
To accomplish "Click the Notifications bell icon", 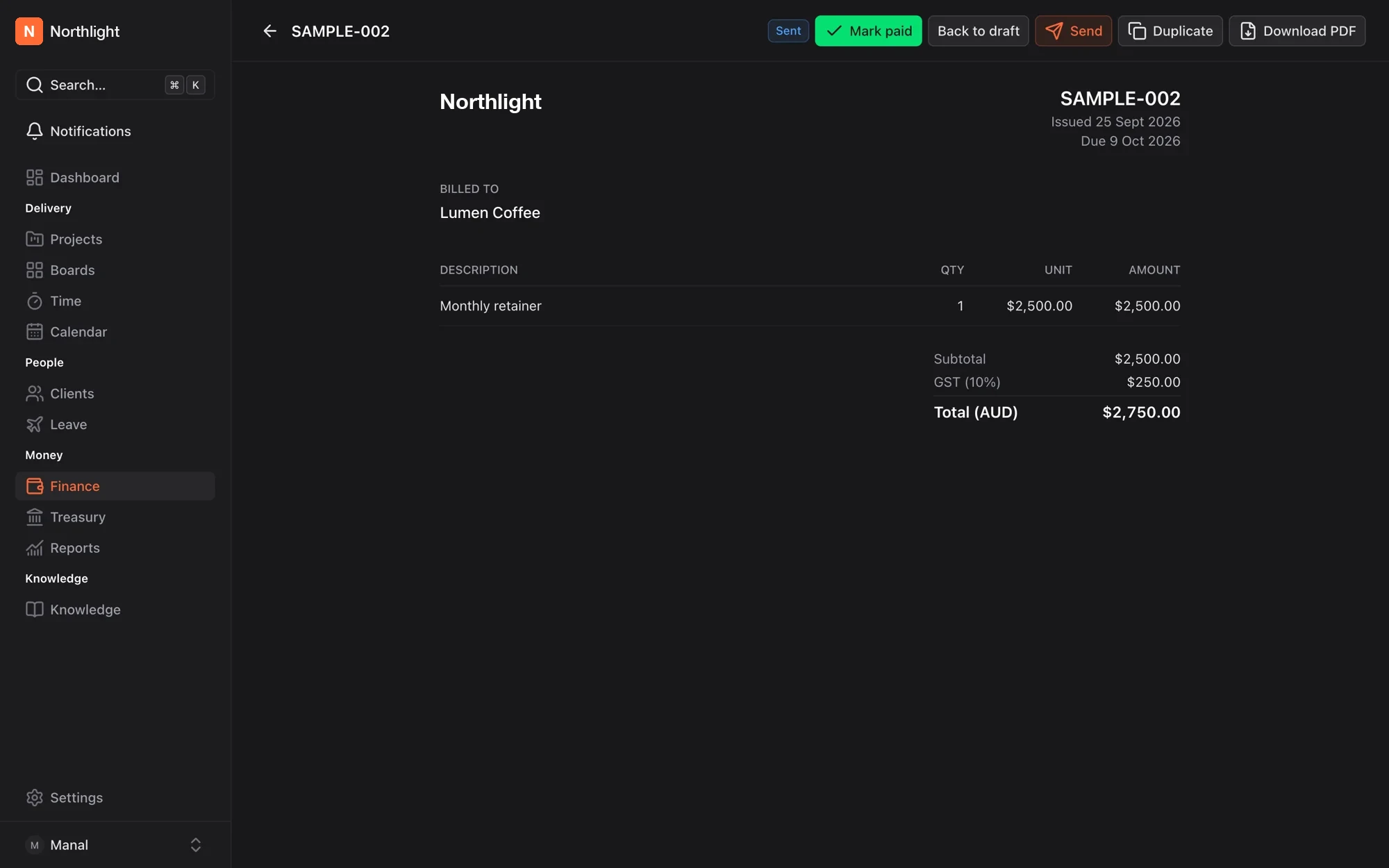I will 35,131.
